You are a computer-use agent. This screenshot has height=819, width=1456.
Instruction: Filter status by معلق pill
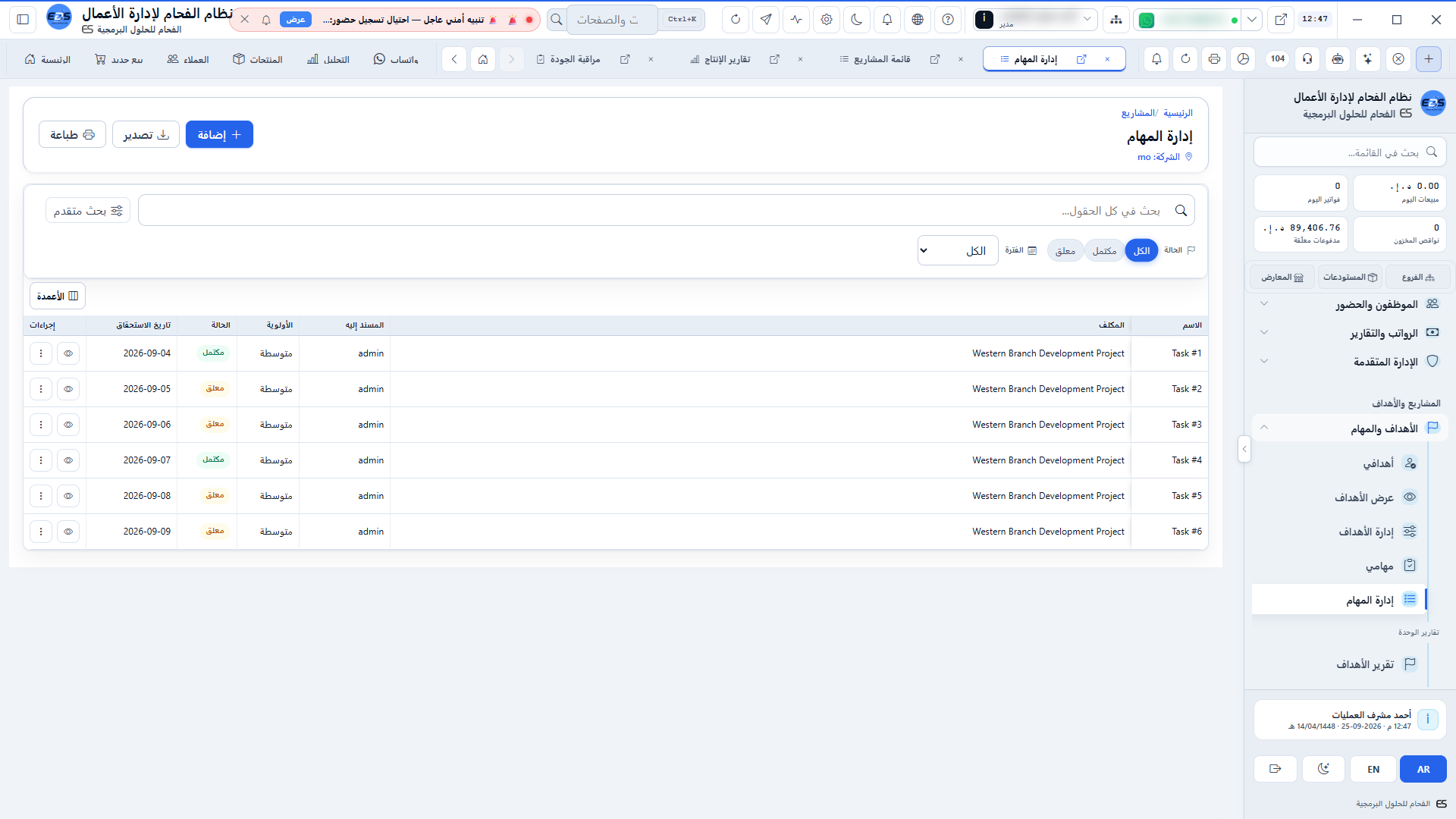(x=1065, y=251)
